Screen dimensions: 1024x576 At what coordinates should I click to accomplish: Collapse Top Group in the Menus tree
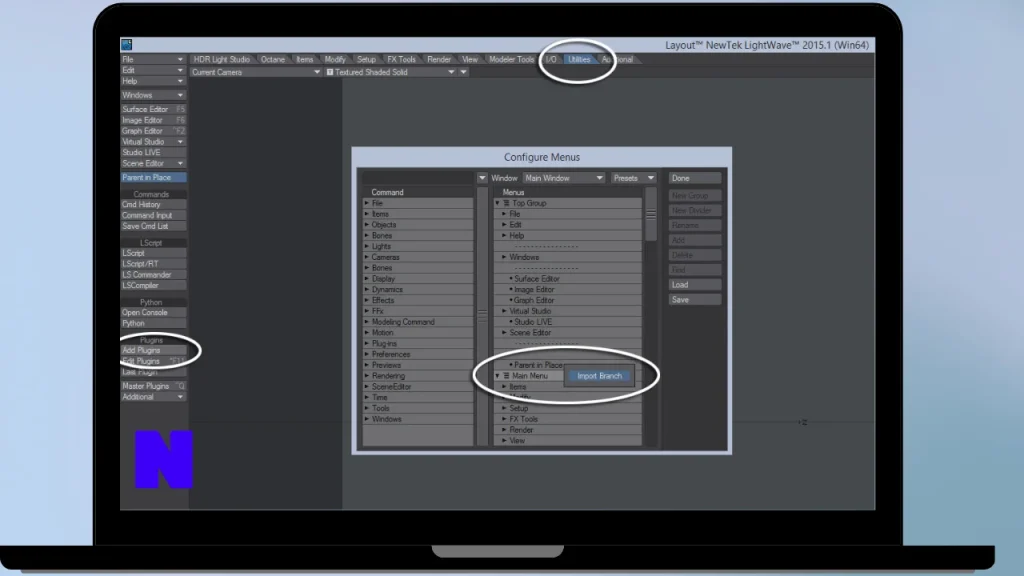point(498,203)
